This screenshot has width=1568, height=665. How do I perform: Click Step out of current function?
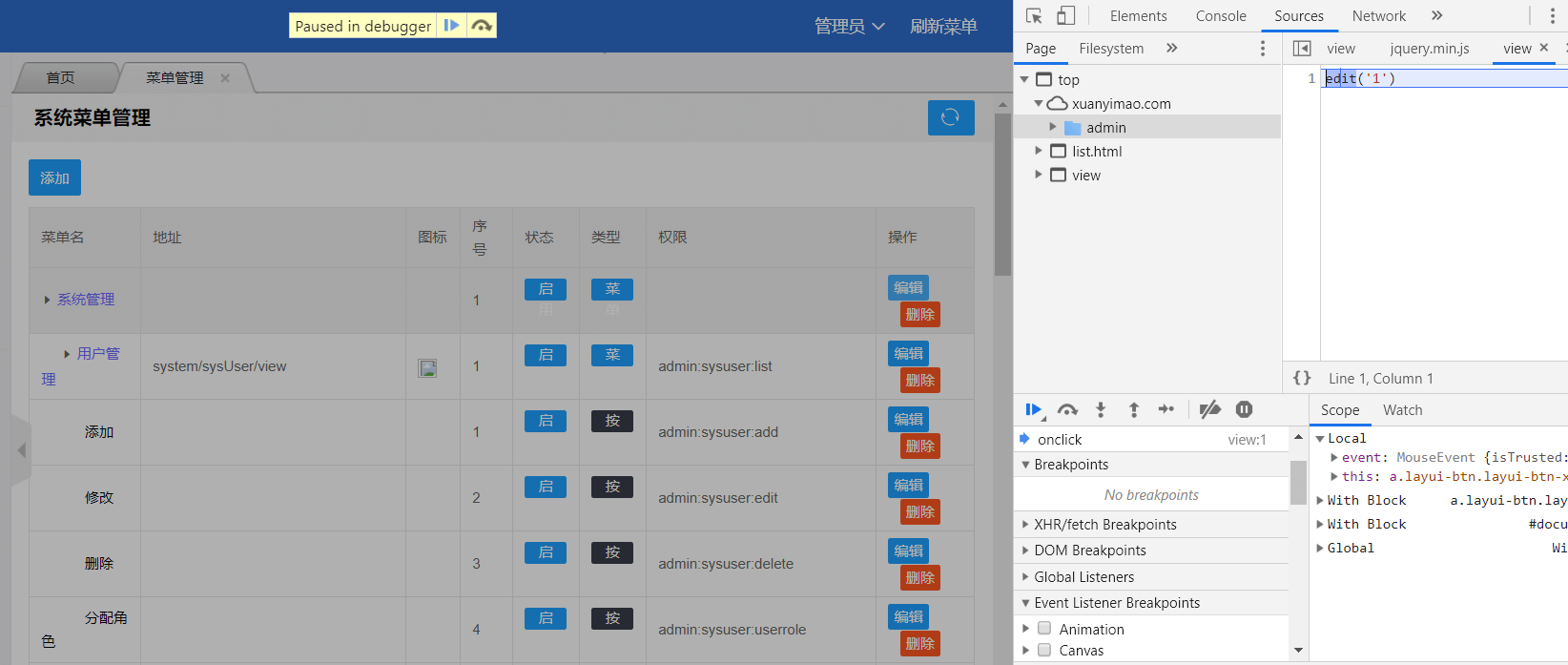tap(1134, 409)
